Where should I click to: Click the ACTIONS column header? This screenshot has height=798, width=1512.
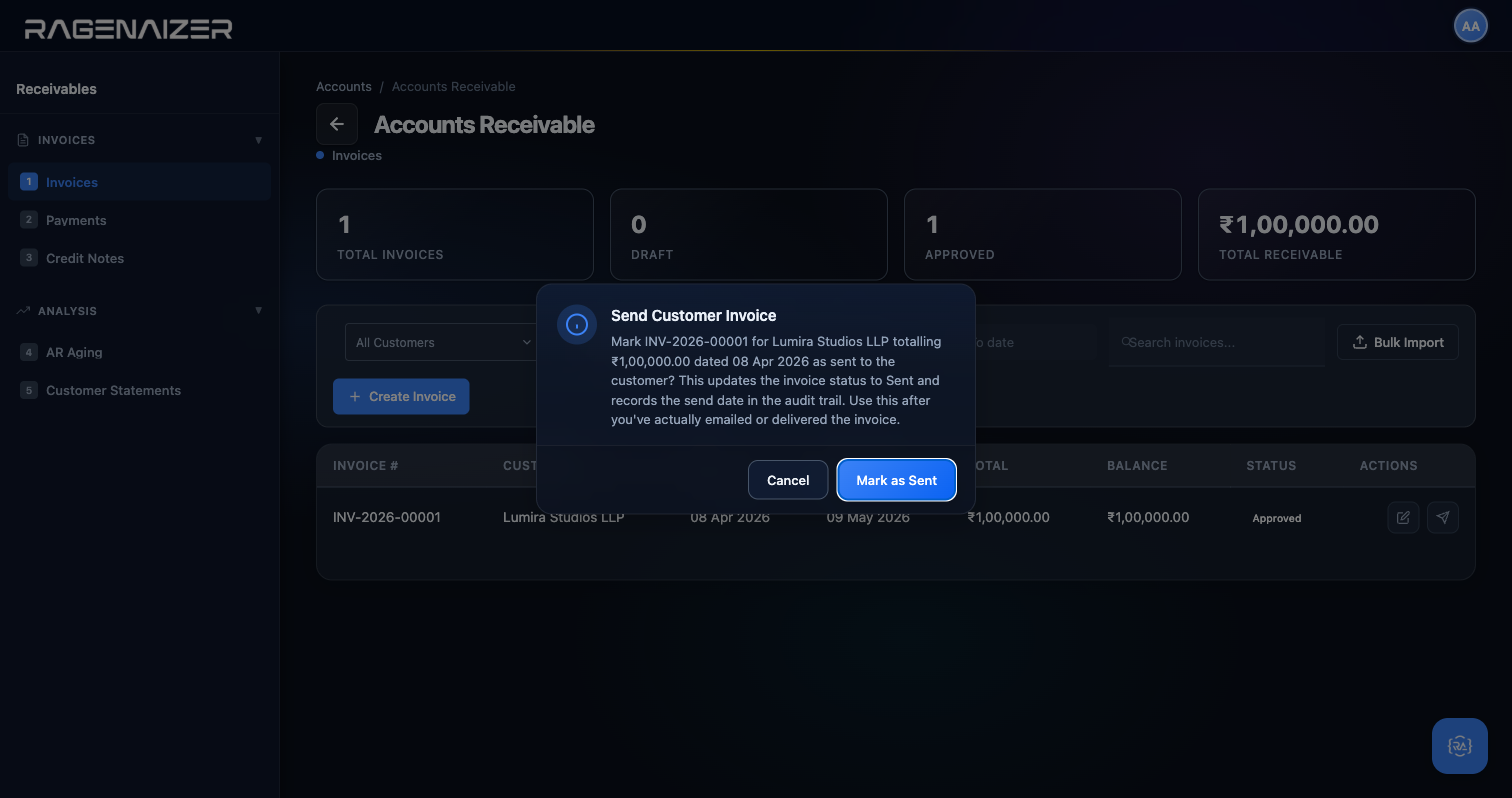(1388, 466)
